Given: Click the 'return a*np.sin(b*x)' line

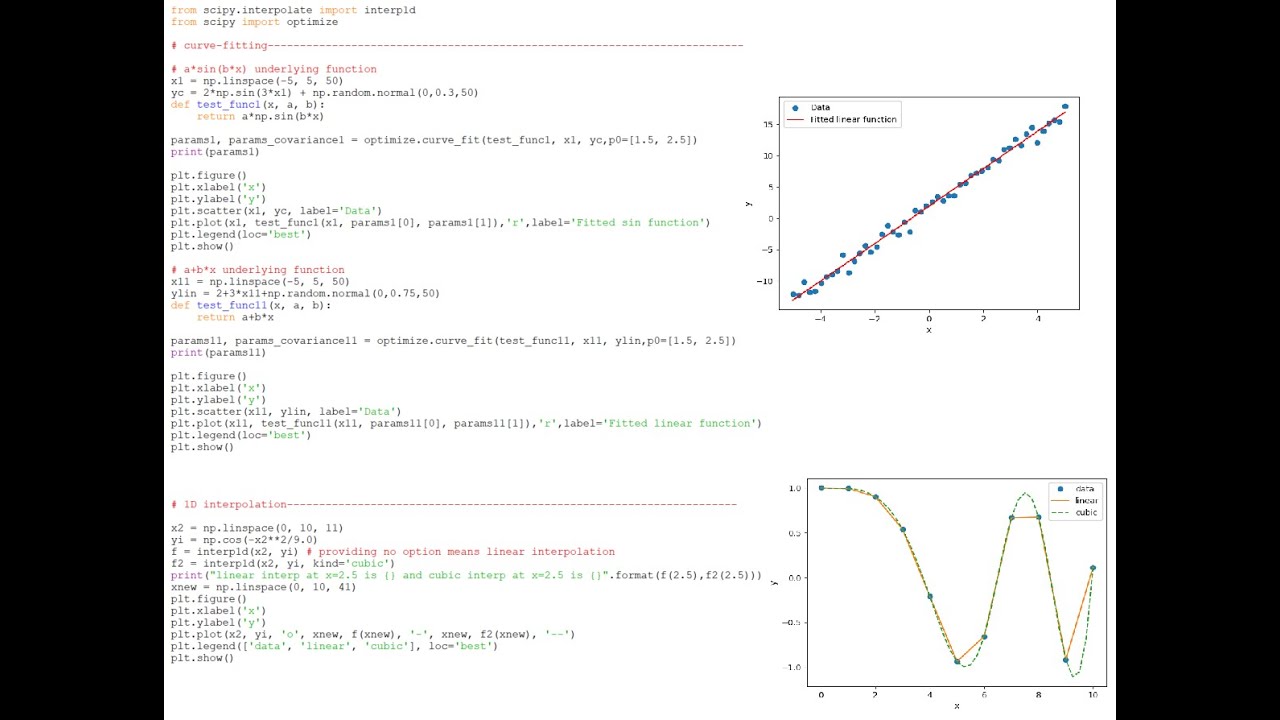Looking at the screenshot, I should pos(260,116).
